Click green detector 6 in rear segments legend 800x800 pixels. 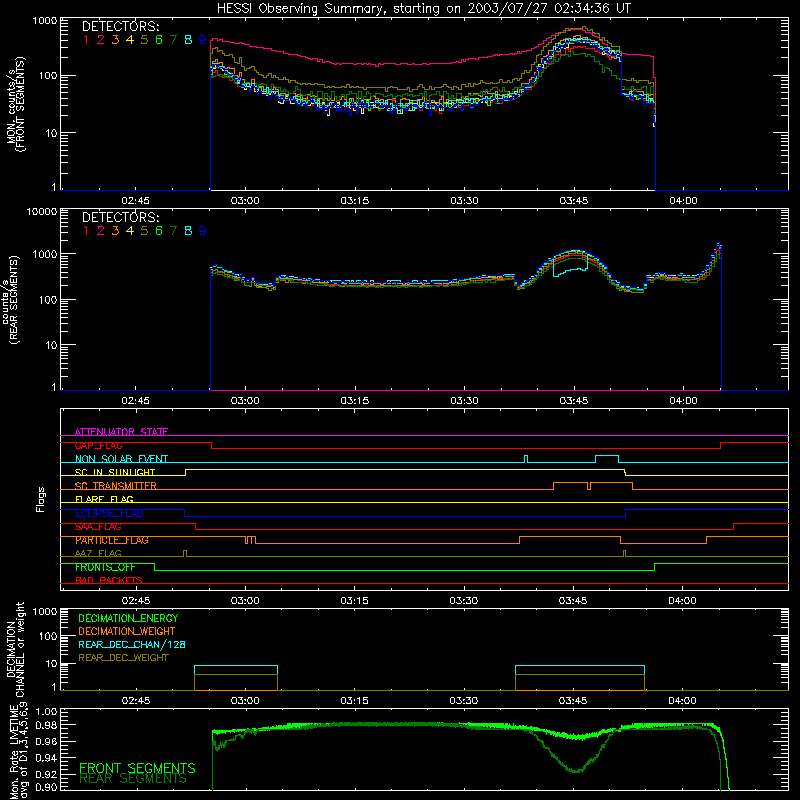click(159, 231)
